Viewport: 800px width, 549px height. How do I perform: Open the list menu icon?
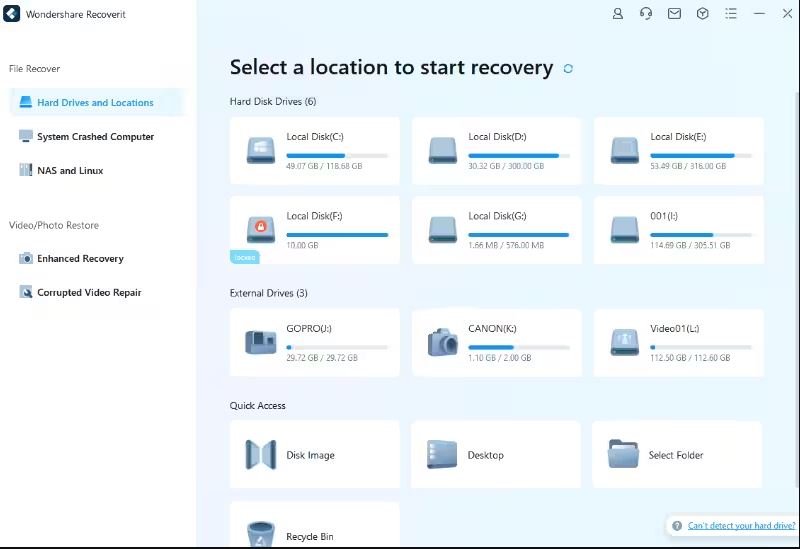tap(731, 14)
